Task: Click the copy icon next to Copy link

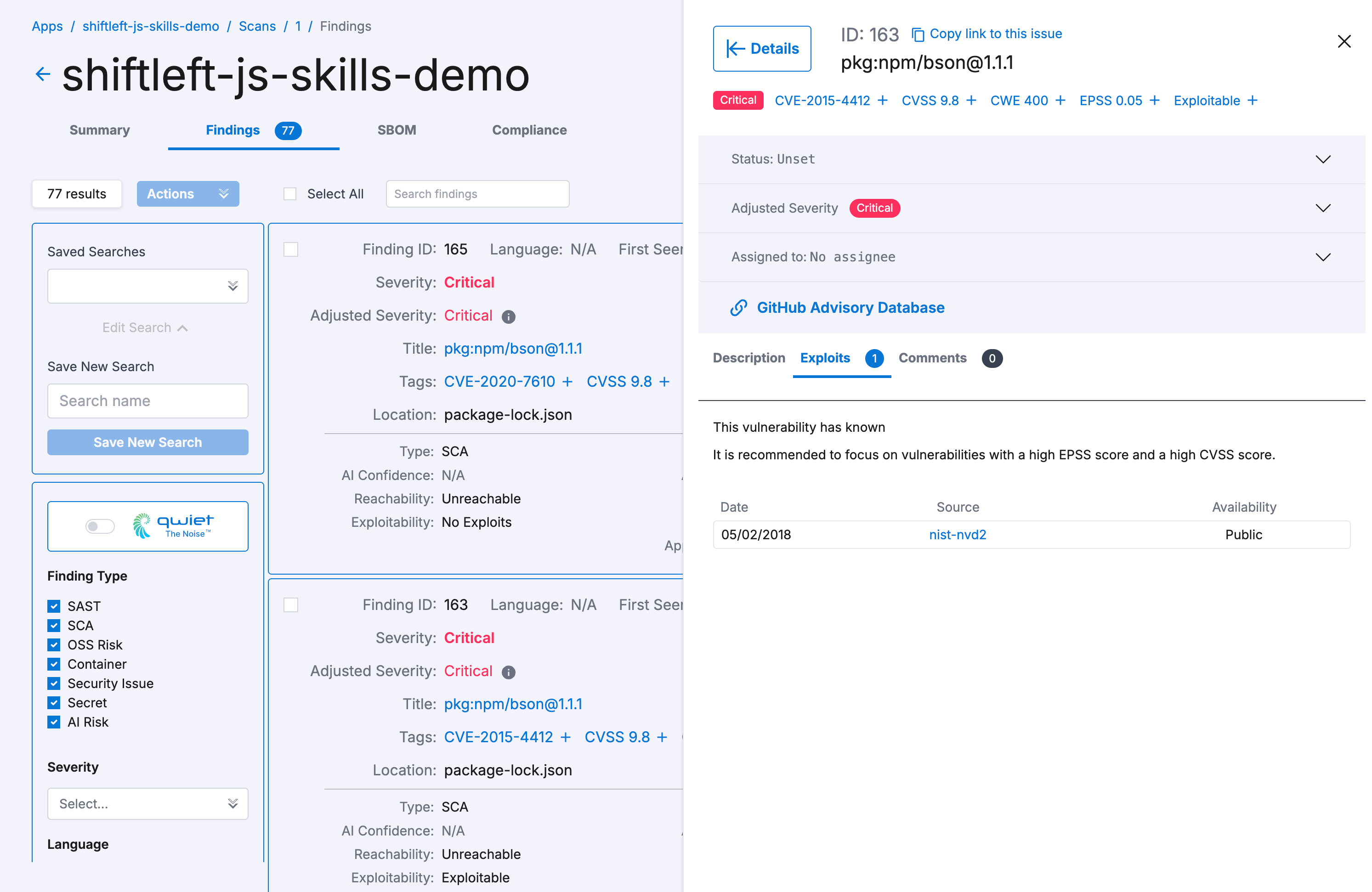Action: 917,34
